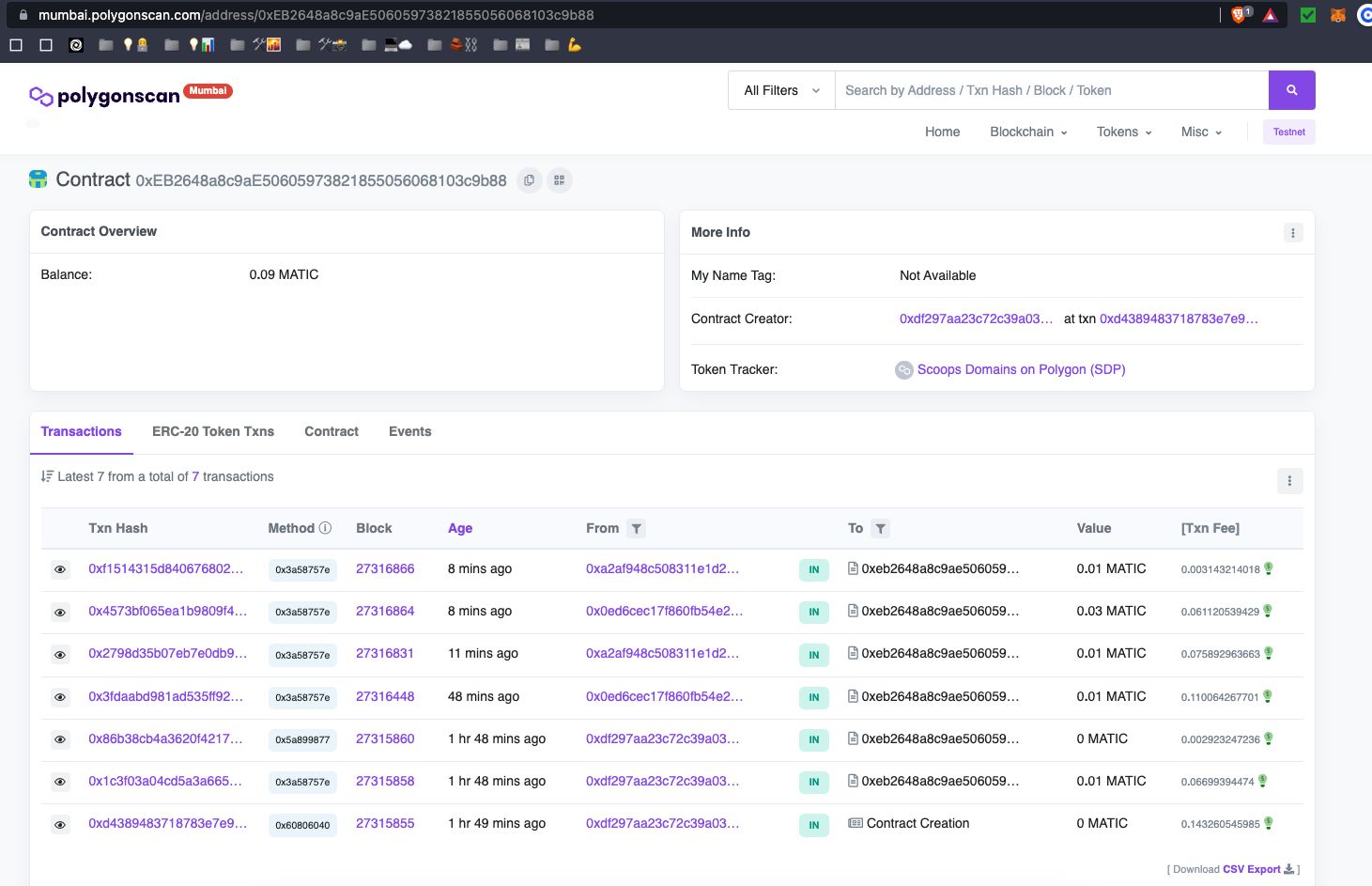Open MetaMask fox extension

1338,15
